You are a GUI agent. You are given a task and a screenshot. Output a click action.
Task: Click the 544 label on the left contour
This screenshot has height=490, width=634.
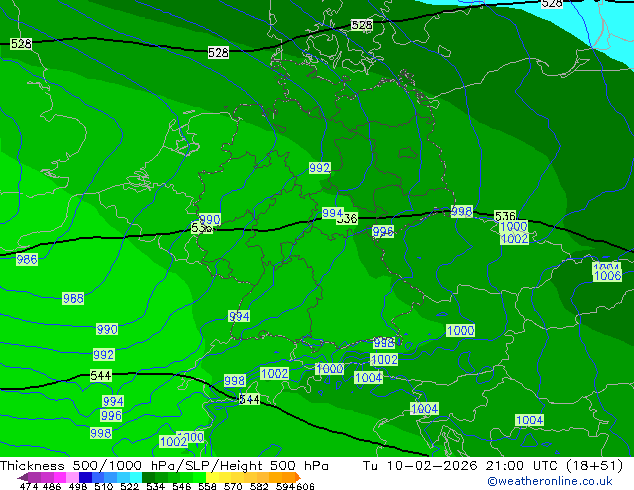point(100,376)
